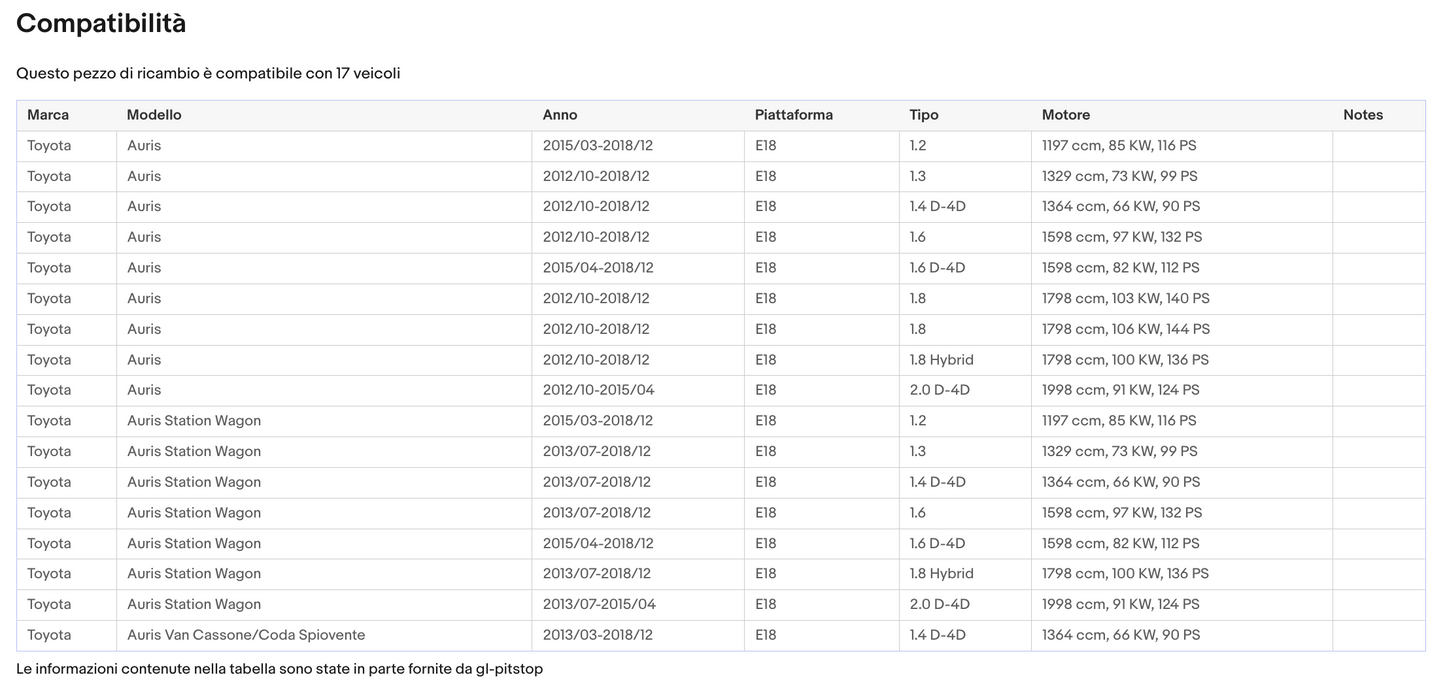Select the 1798 ccm, 106 KW, 144 PS cell
This screenshot has width=1445, height=690.
pos(1125,329)
